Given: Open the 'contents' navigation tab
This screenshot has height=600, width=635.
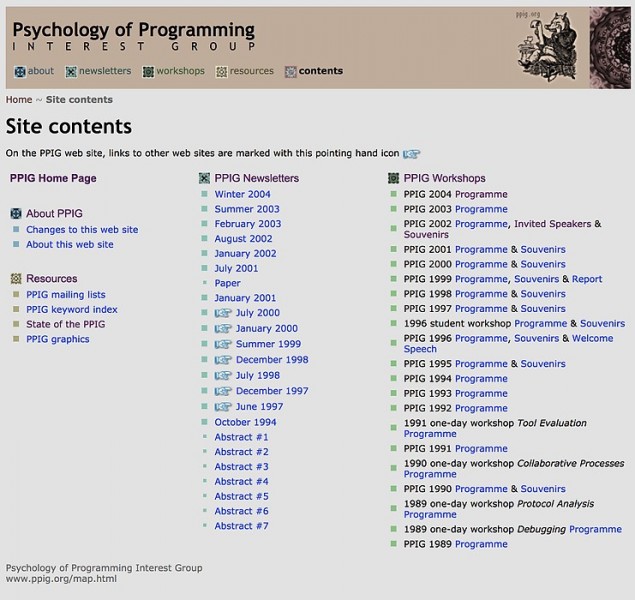Looking at the screenshot, I should [x=320, y=71].
